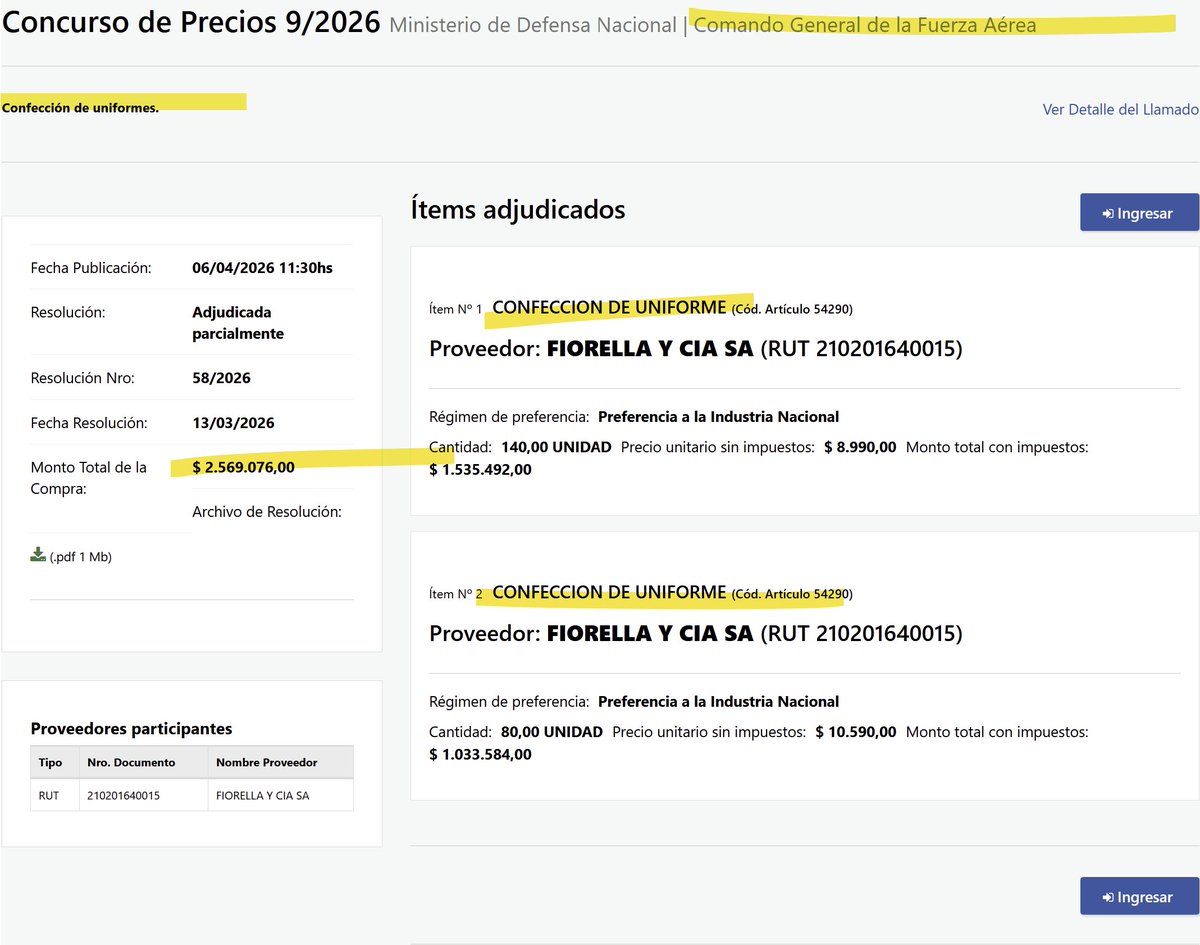
Task: Click the resolution date 13/03/2026
Action: [233, 423]
